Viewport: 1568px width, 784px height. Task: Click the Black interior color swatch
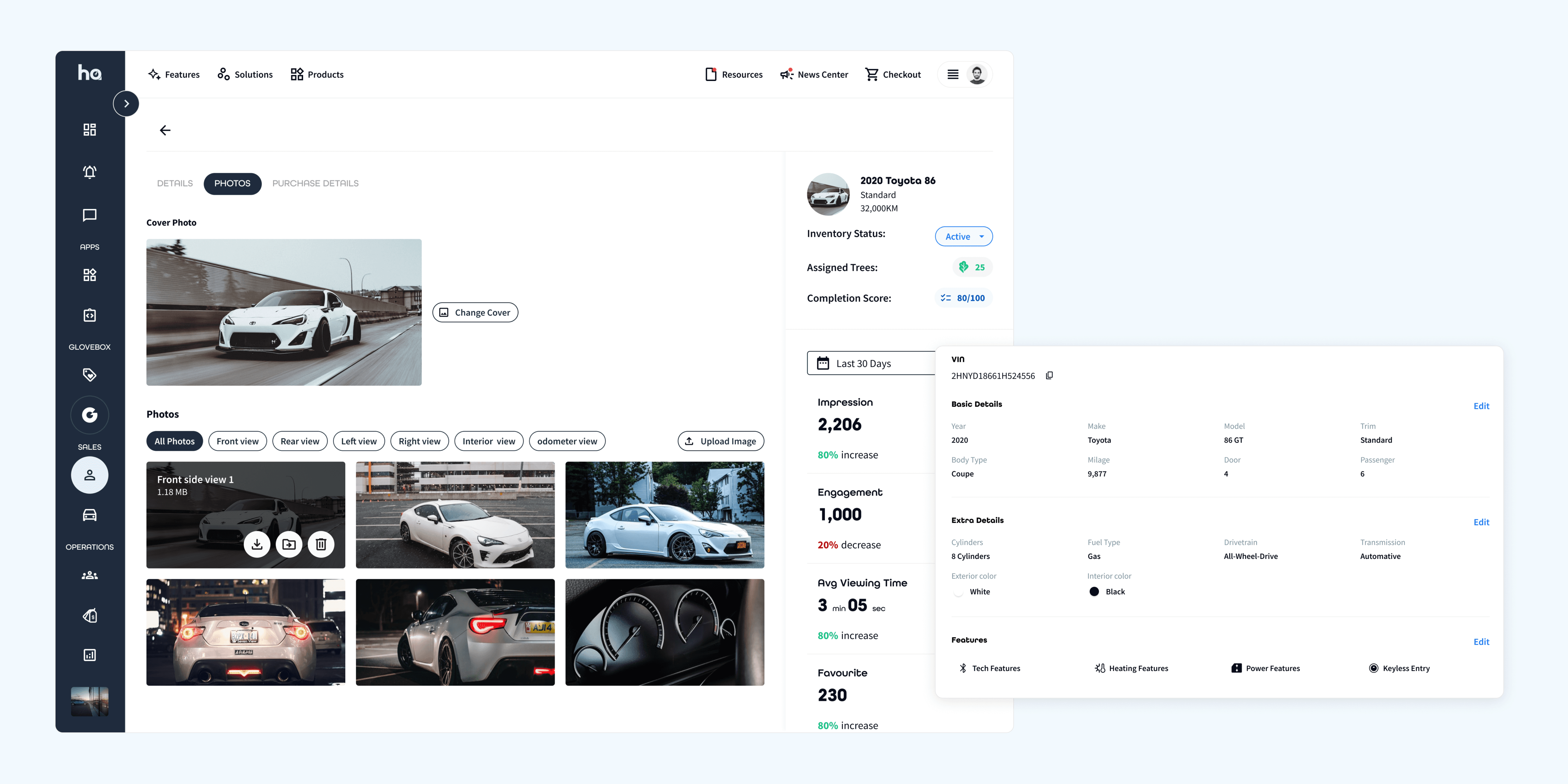tap(1094, 592)
